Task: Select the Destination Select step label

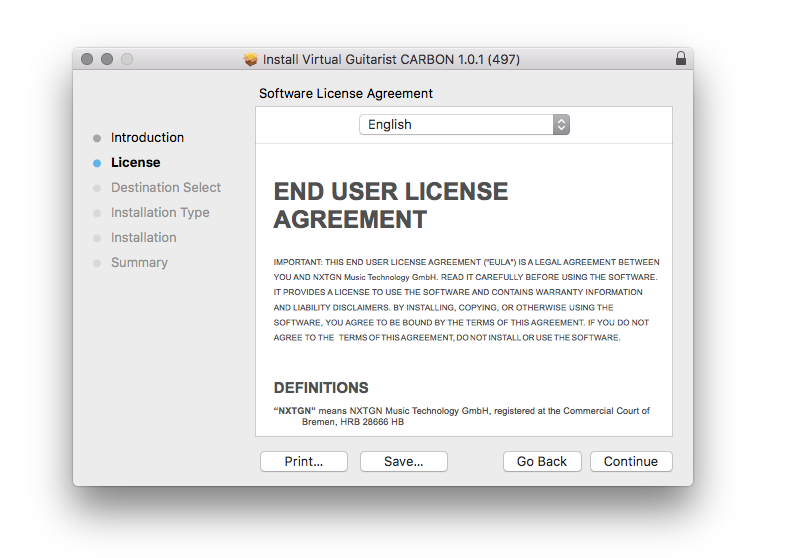Action: [166, 188]
